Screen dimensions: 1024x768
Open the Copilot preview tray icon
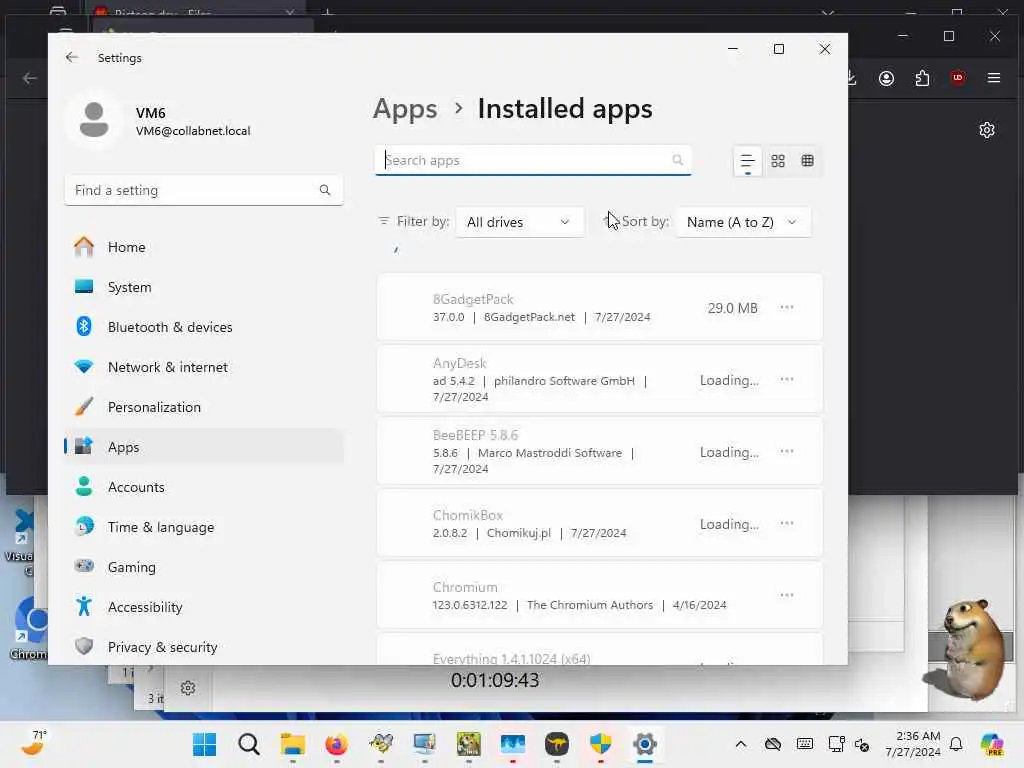tap(992, 744)
